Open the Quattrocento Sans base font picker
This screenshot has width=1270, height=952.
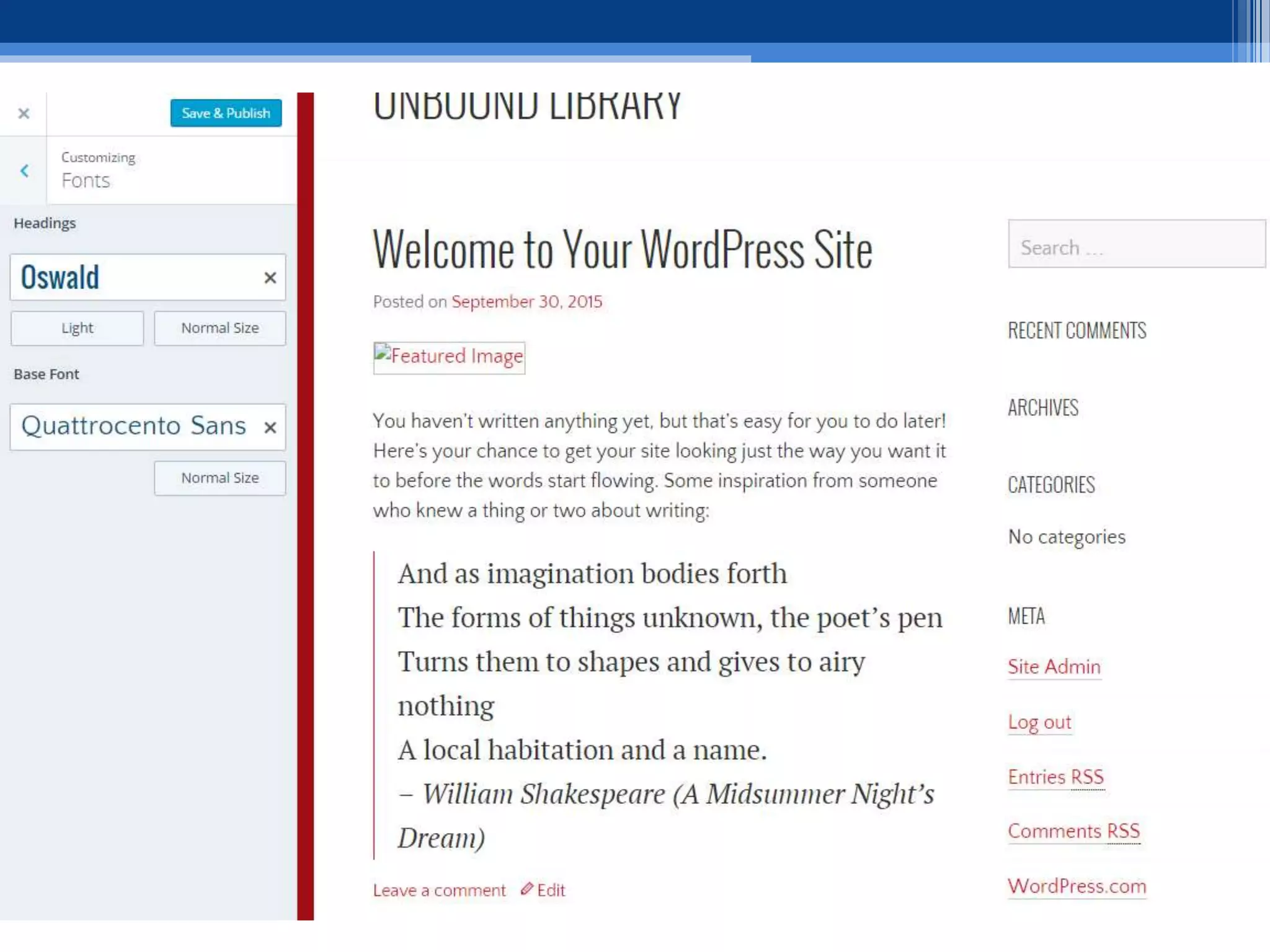(133, 426)
